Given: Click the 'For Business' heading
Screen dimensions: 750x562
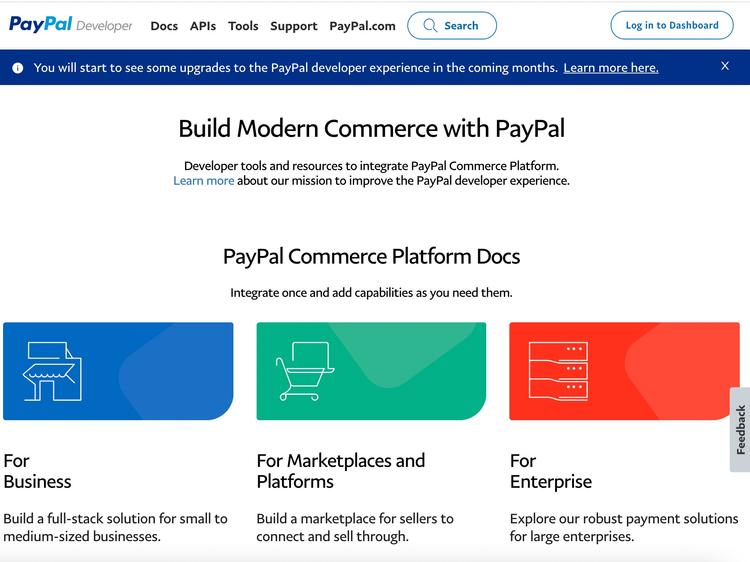Looking at the screenshot, I should 37,471.
